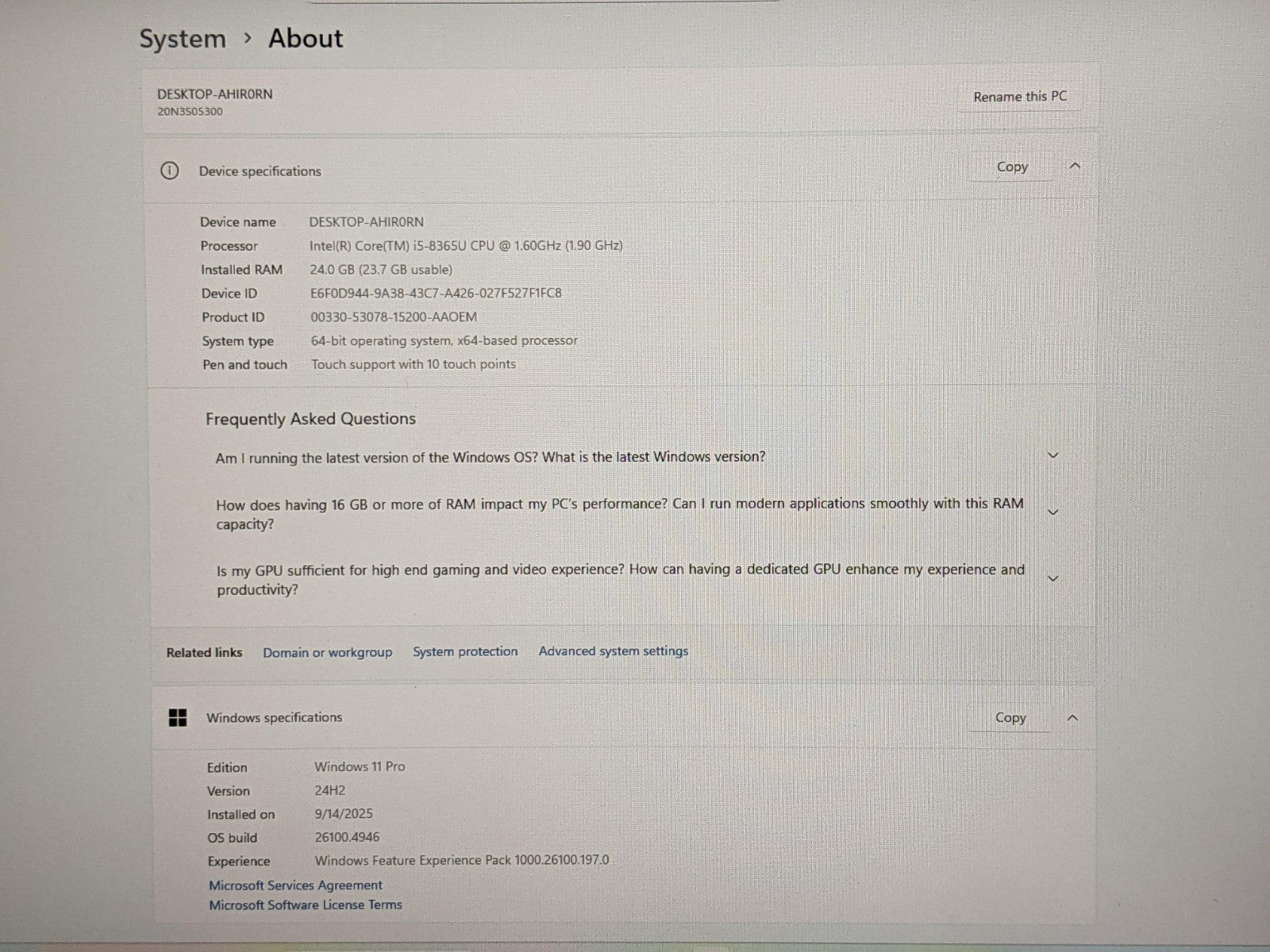Viewport: 1270px width, 952px height.
Task: Copy the Windows specifications
Action: coord(1010,718)
